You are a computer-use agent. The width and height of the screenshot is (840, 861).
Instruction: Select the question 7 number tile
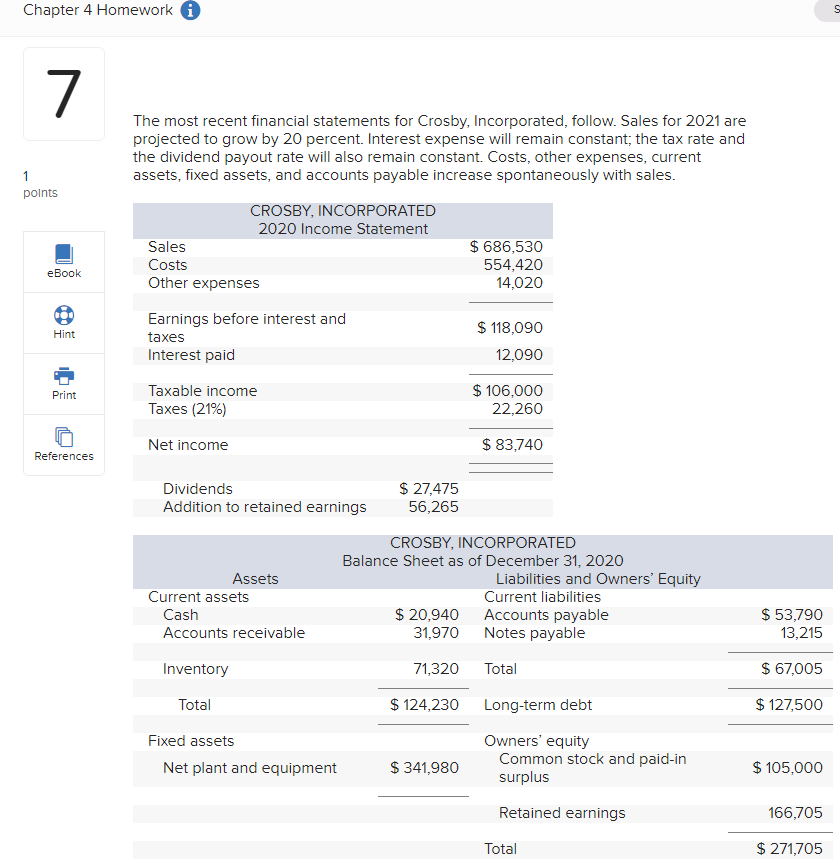pyautogui.click(x=63, y=93)
